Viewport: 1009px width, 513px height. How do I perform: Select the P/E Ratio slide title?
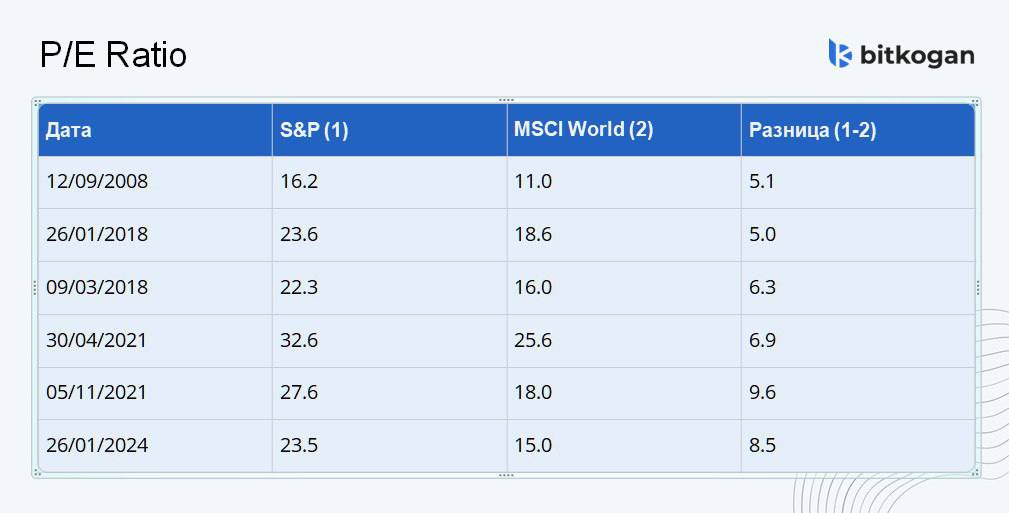113,55
